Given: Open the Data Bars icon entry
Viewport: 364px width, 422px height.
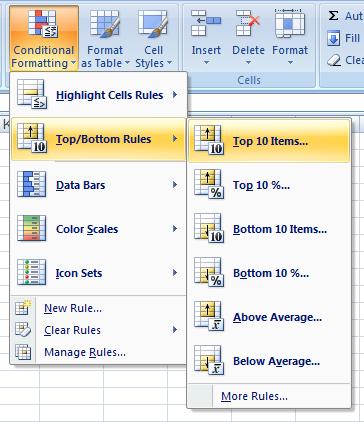Looking at the screenshot, I should coord(31,184).
